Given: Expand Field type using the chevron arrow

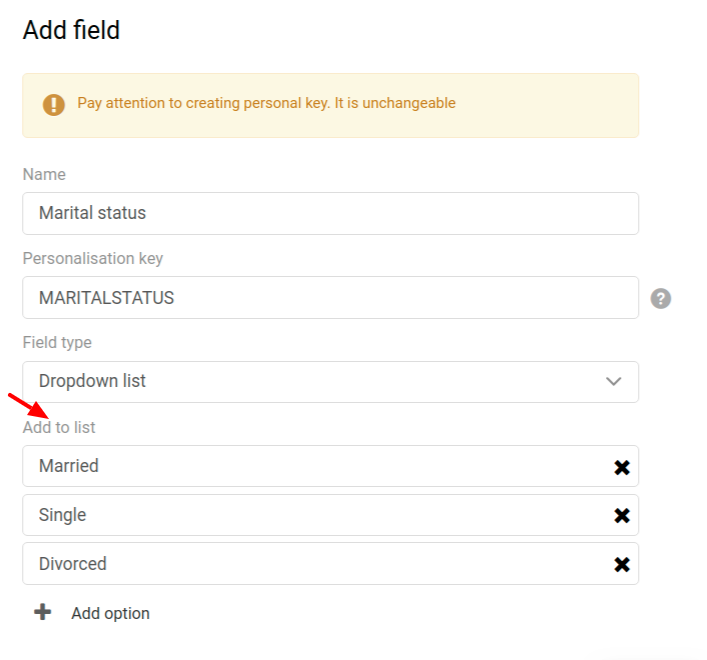Looking at the screenshot, I should pyautogui.click(x=613, y=381).
